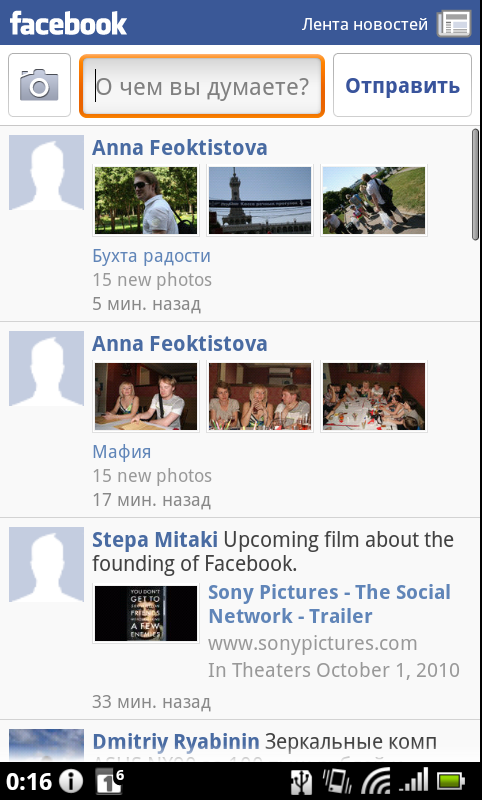This screenshot has height=800, width=482.
Task: Tap the camera icon to add photo
Action: (39, 85)
